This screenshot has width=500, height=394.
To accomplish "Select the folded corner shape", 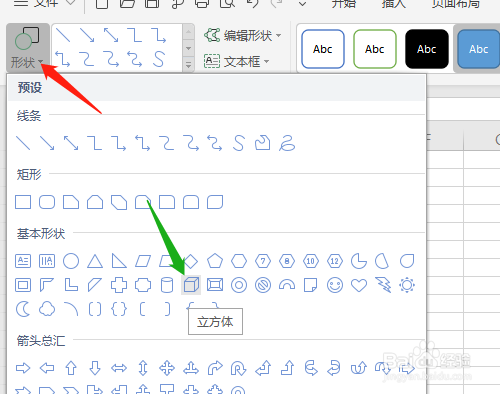I will click(x=311, y=285).
